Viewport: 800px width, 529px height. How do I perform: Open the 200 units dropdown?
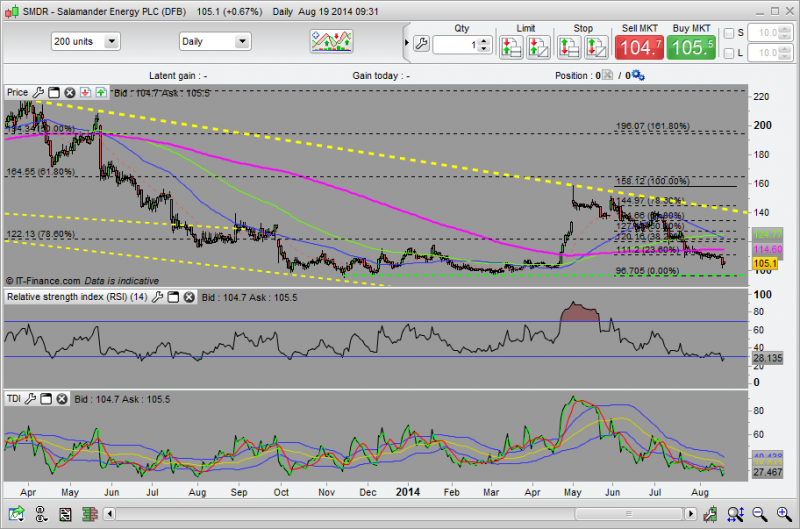click(86, 42)
